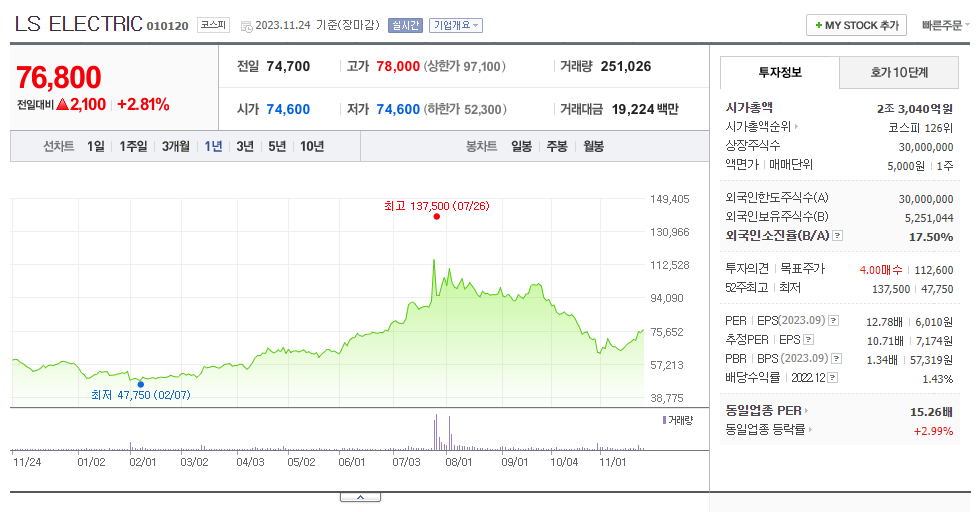977x512 pixels.
Task: Click the 4.00매수 investment opinion
Action: point(881,270)
